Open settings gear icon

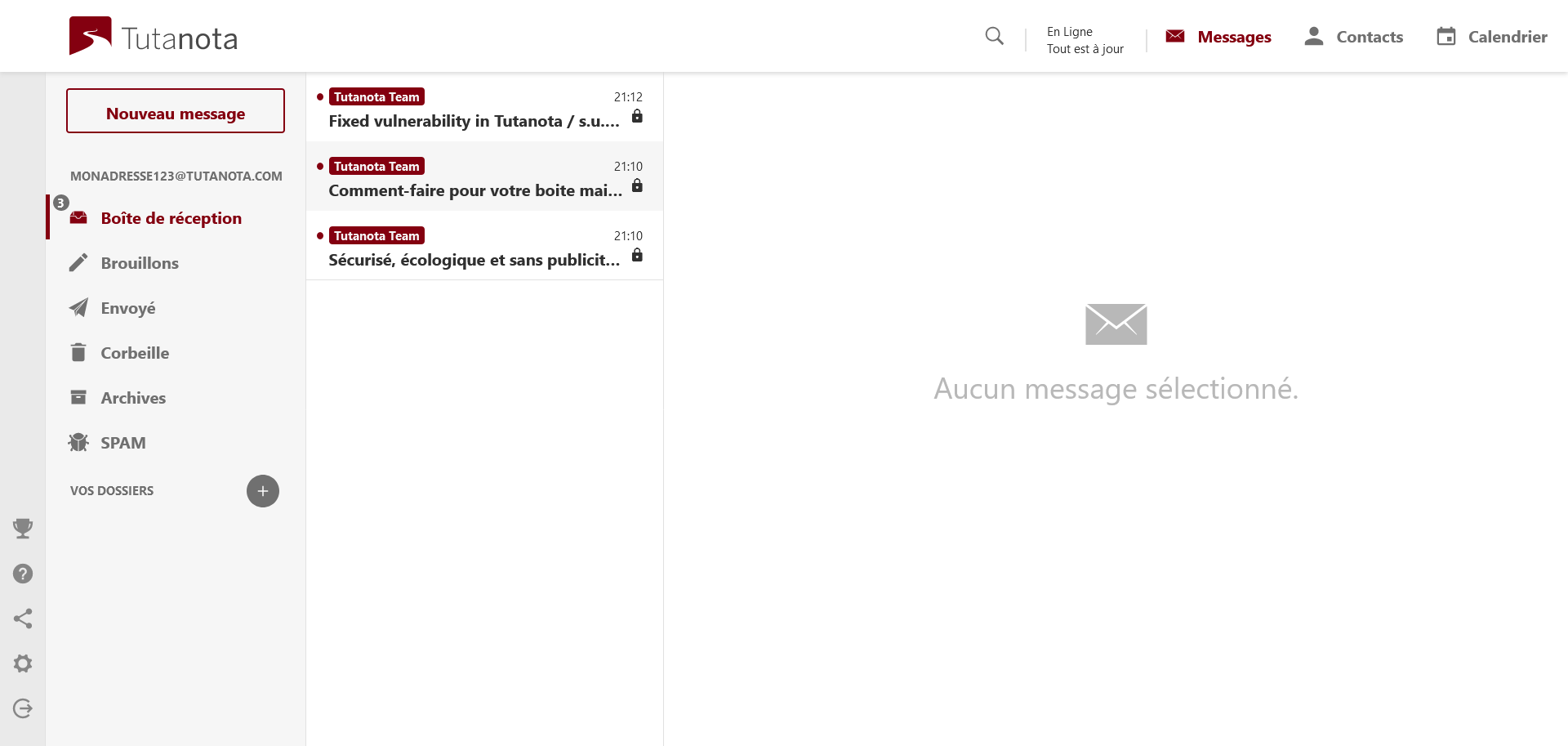click(23, 663)
